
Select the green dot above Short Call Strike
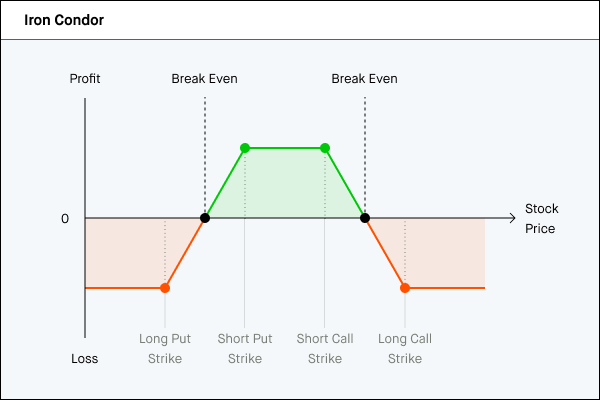tap(325, 148)
